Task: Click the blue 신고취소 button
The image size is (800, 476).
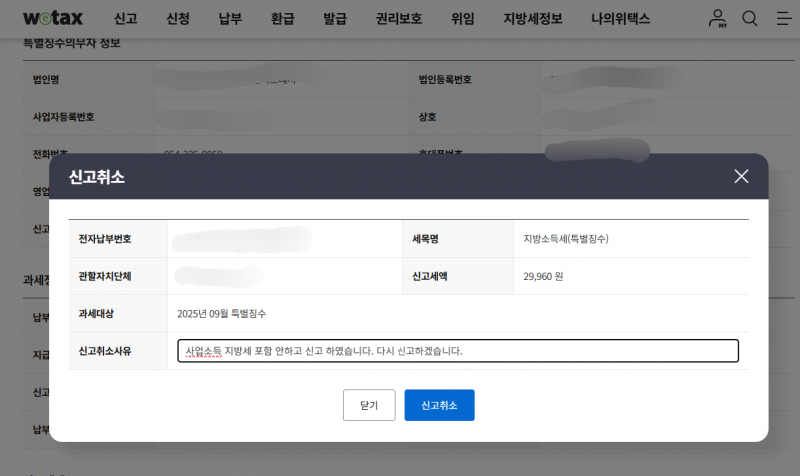Action: pos(439,405)
